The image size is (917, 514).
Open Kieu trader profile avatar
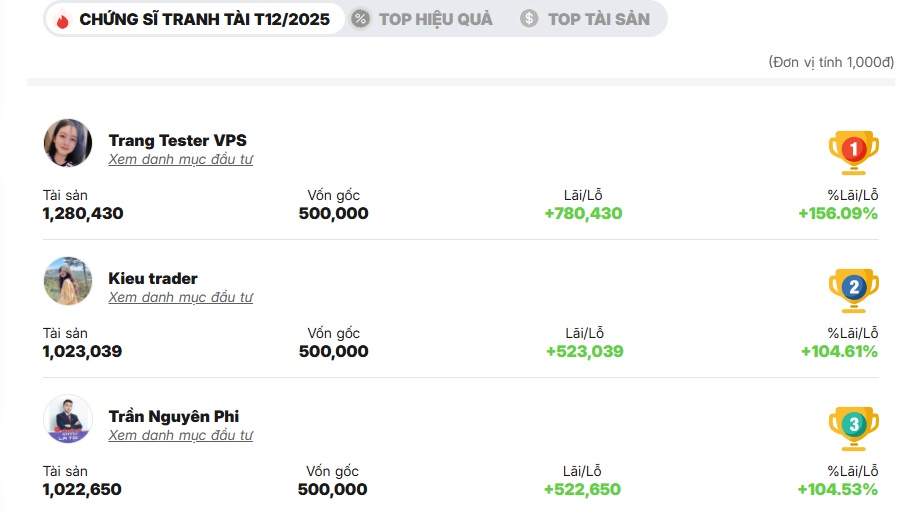(68, 281)
